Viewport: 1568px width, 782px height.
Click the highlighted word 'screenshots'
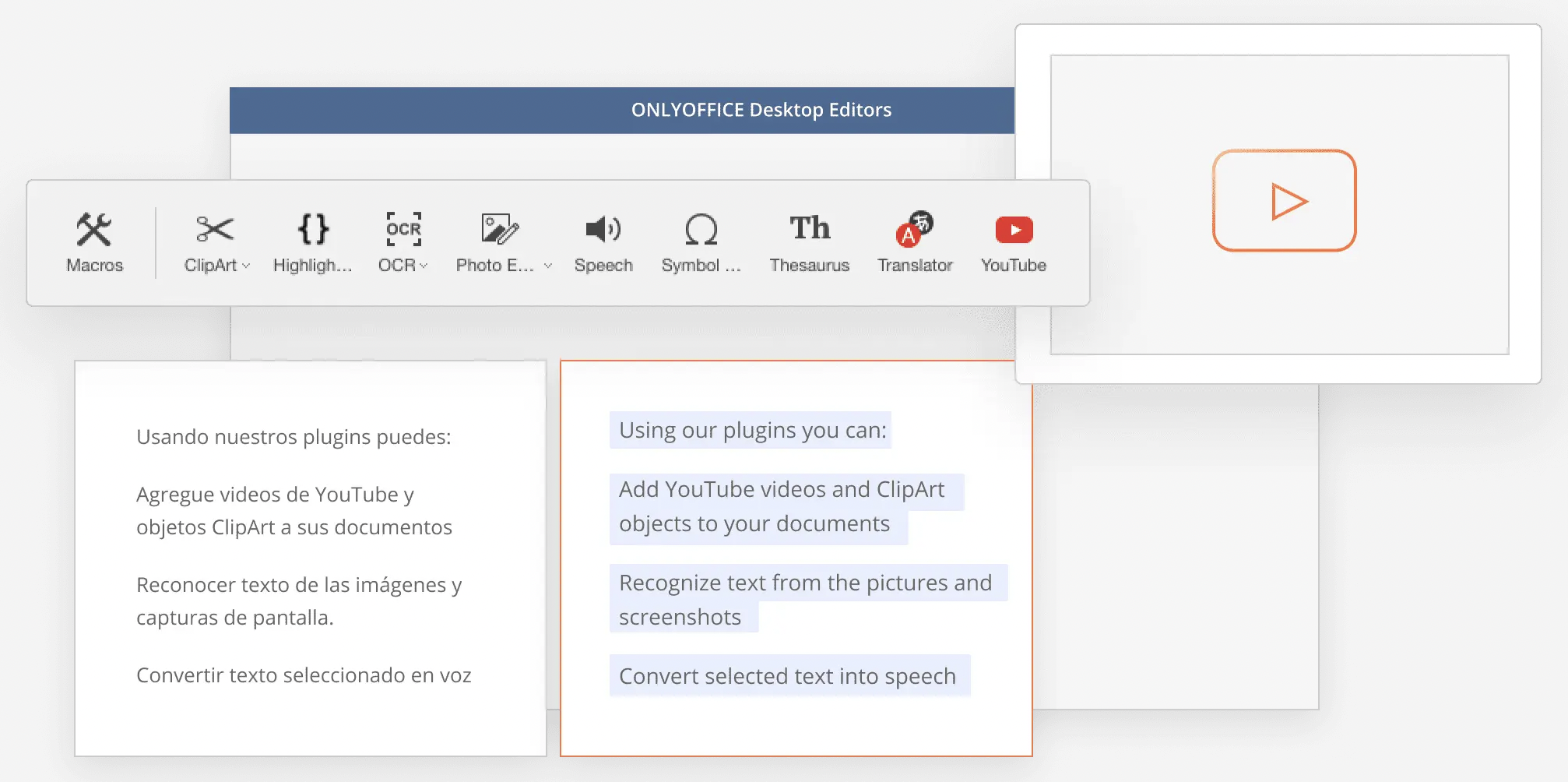coord(680,617)
